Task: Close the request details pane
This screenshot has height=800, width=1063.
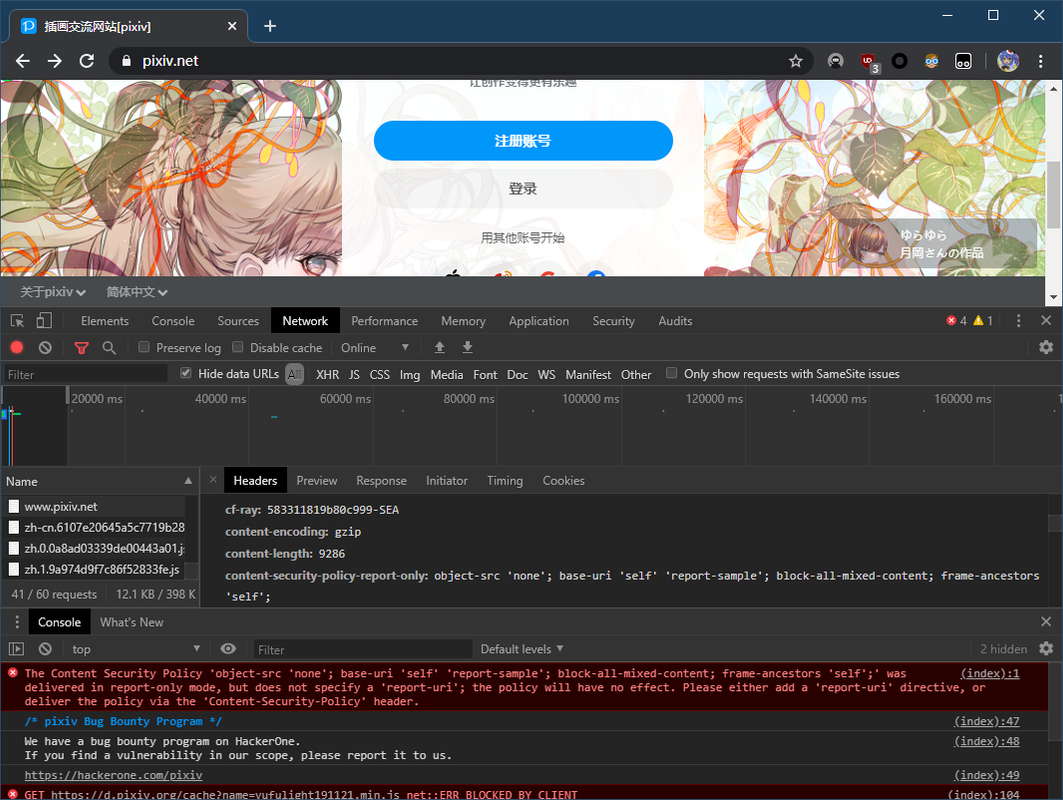Action: (213, 480)
